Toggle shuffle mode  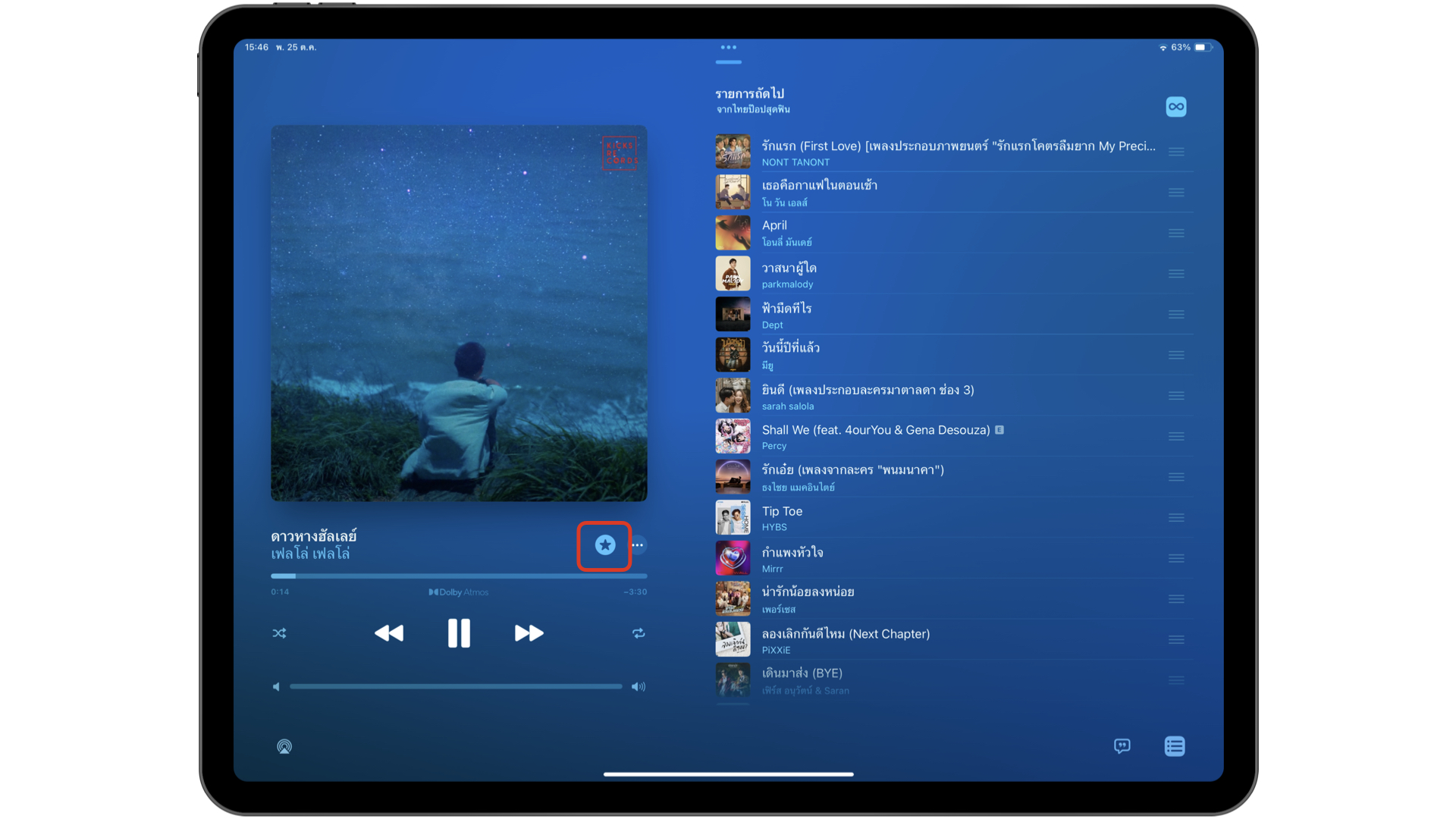pyautogui.click(x=279, y=633)
